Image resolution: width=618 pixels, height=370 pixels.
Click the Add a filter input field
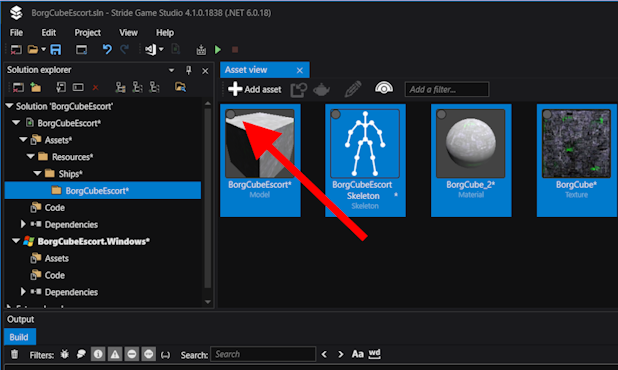click(x=447, y=89)
